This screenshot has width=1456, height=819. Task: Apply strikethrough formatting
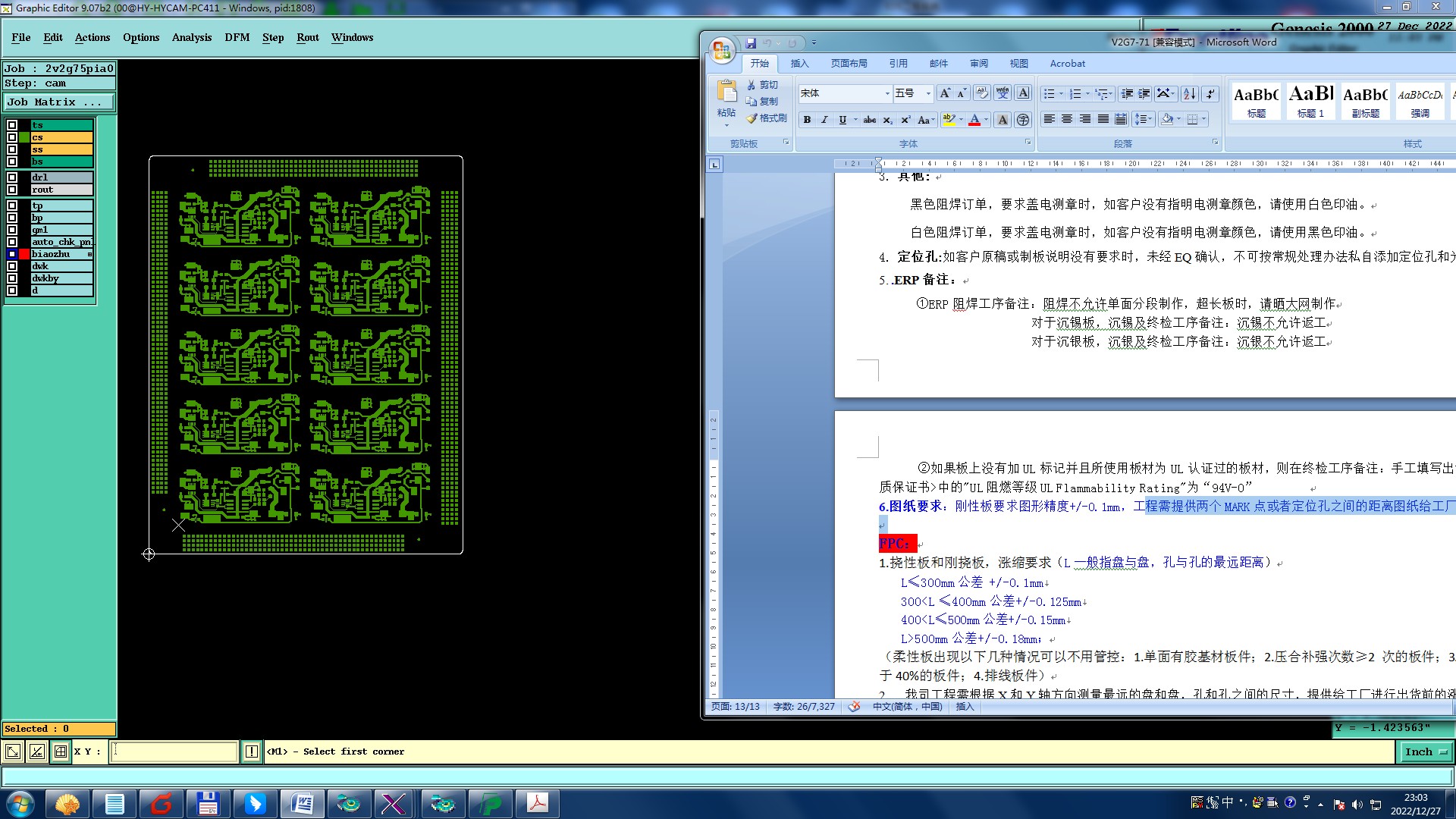[x=870, y=120]
